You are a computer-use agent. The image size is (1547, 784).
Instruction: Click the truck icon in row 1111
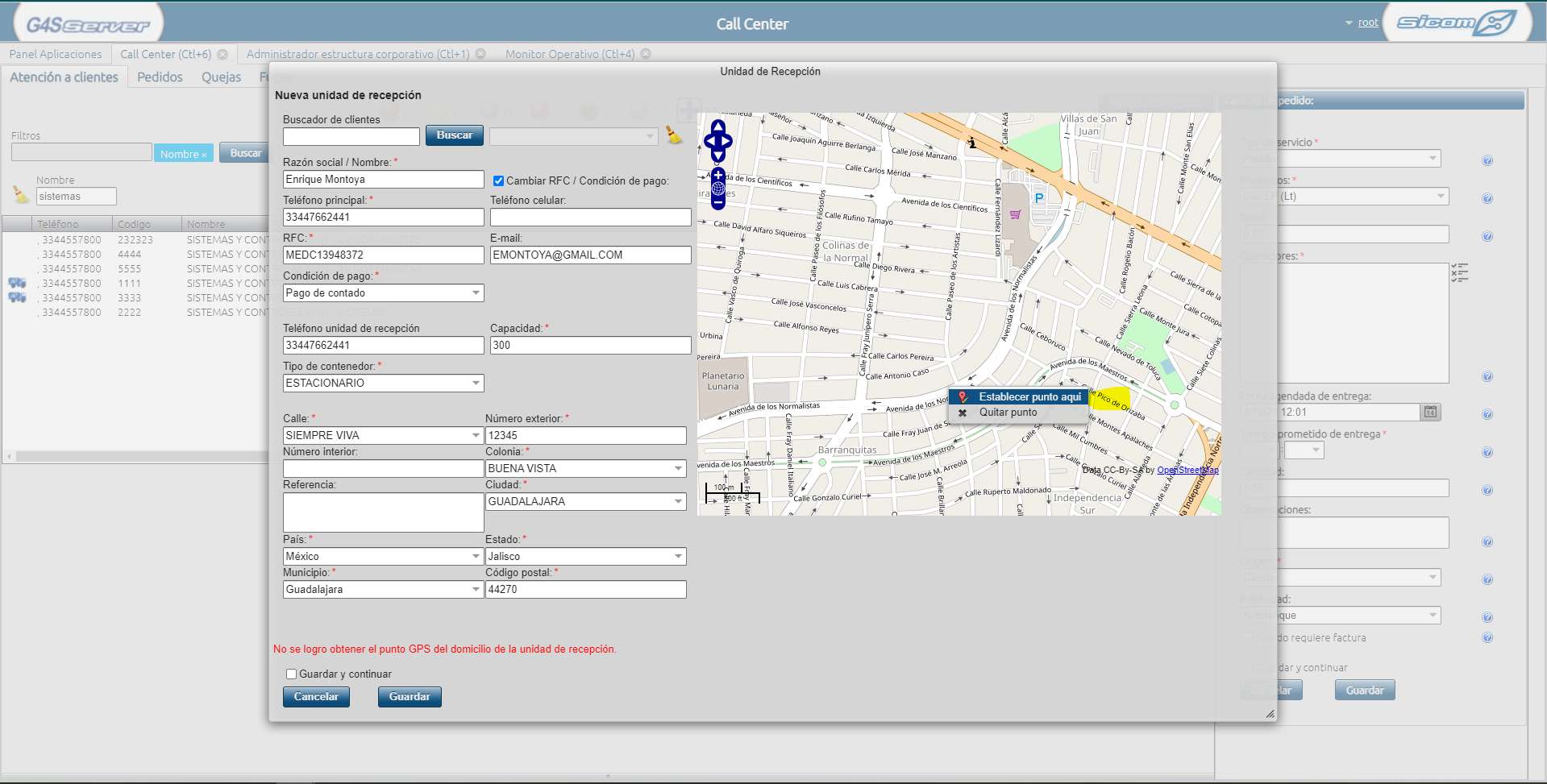tap(17, 283)
